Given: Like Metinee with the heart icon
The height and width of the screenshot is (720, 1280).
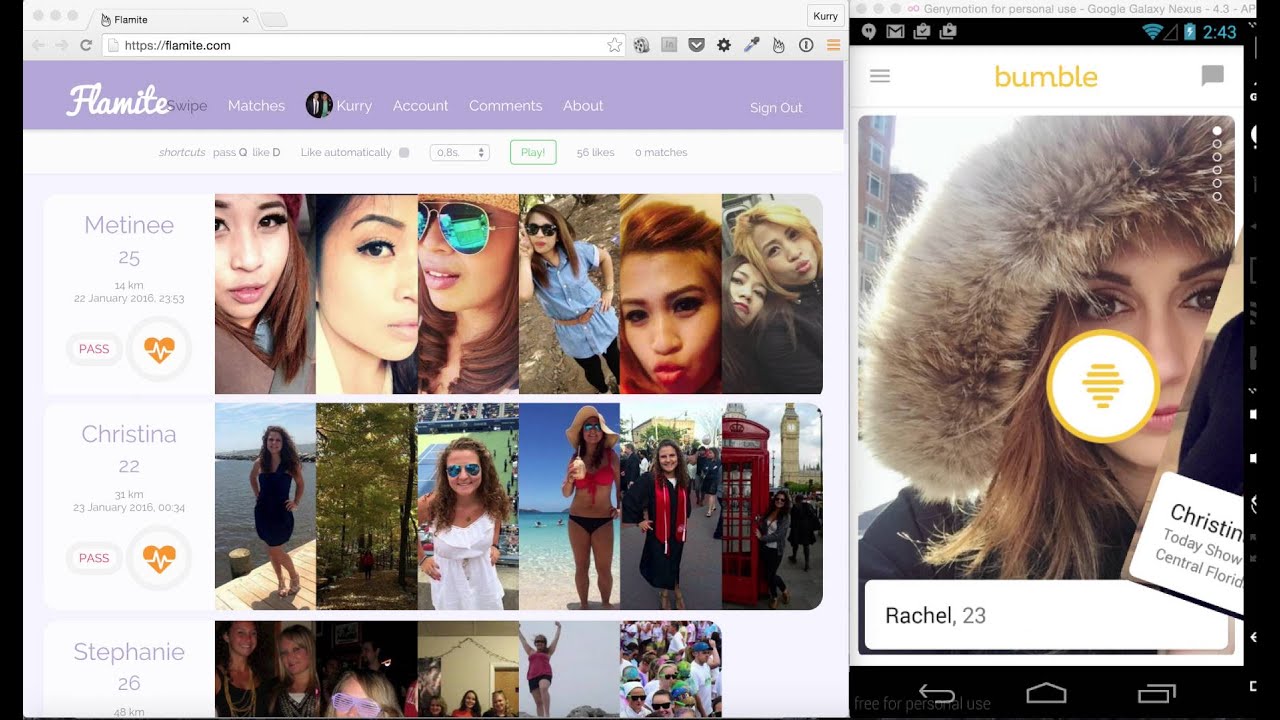Looking at the screenshot, I should click(159, 349).
